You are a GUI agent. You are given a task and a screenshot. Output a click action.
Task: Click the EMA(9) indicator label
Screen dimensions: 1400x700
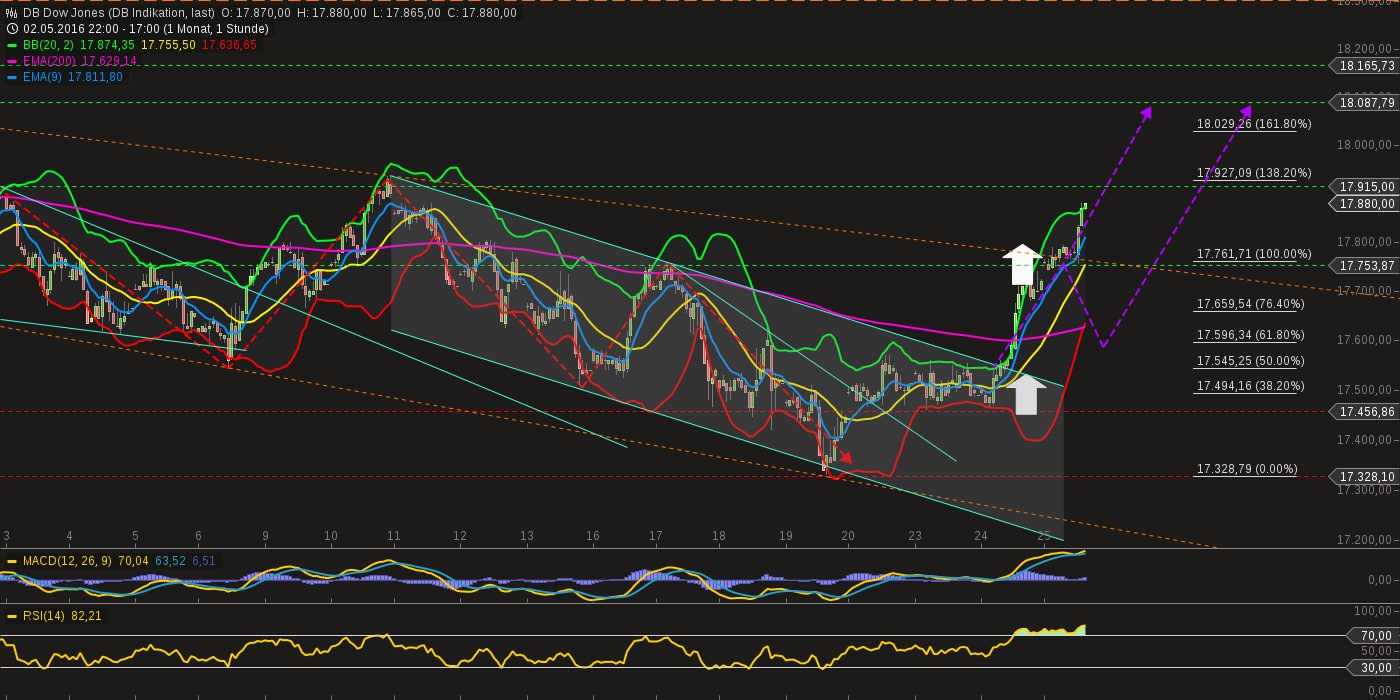pos(42,77)
